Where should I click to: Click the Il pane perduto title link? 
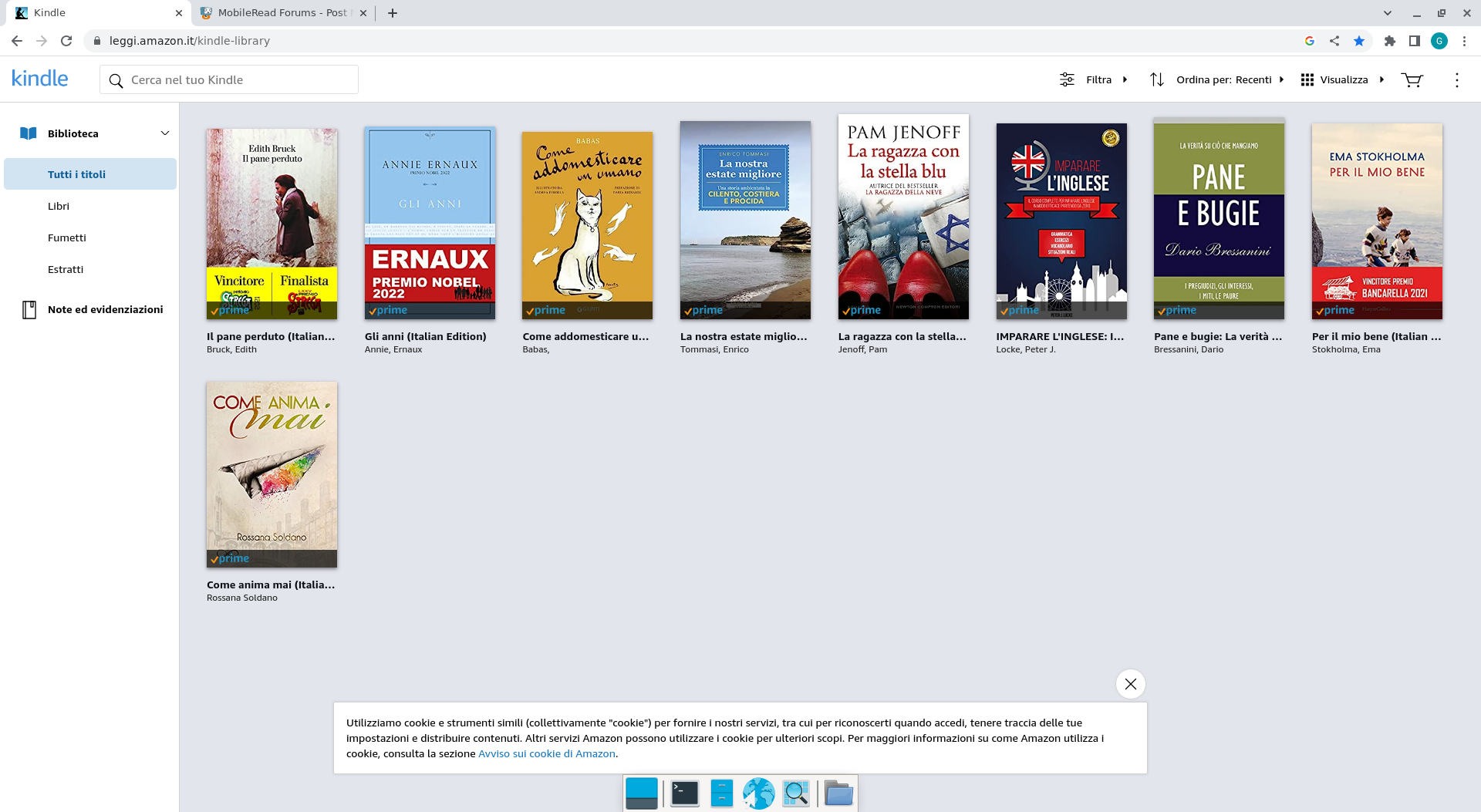[271, 337]
